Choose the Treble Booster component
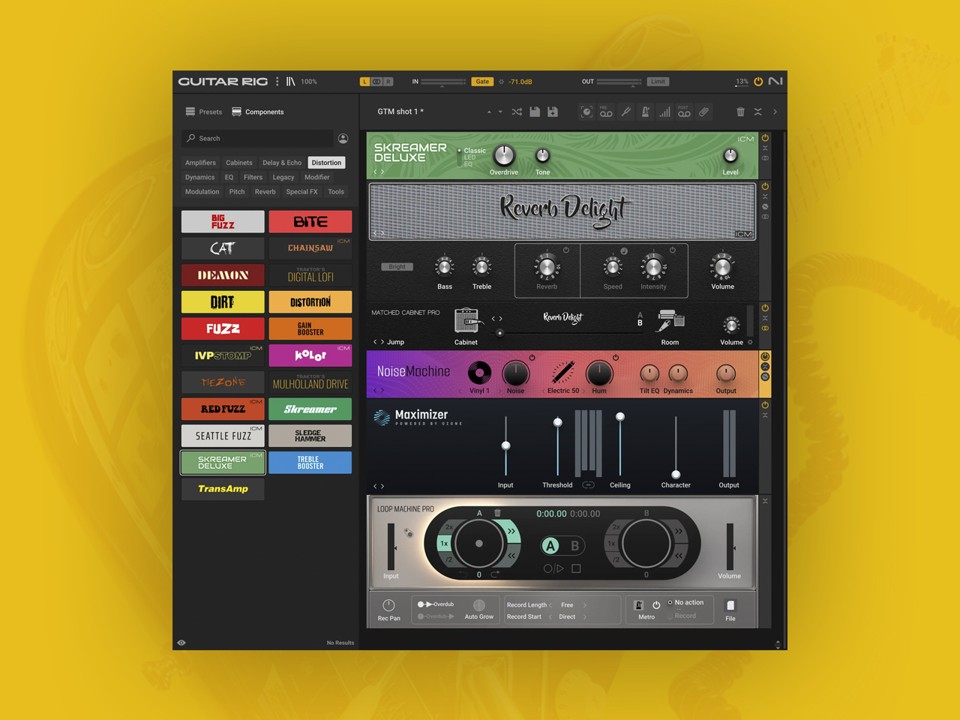Image resolution: width=960 pixels, height=720 pixels. [310, 462]
